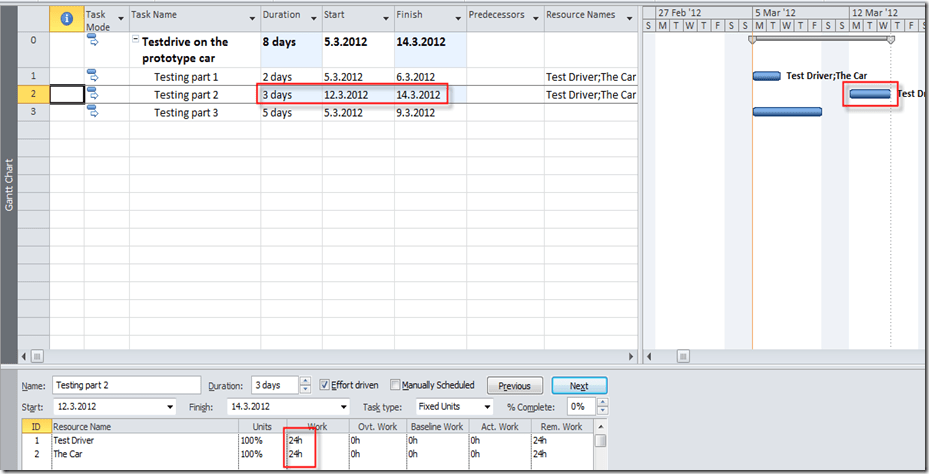
Task: Click the Testing part 3 Gantt bar
Action: click(x=787, y=112)
